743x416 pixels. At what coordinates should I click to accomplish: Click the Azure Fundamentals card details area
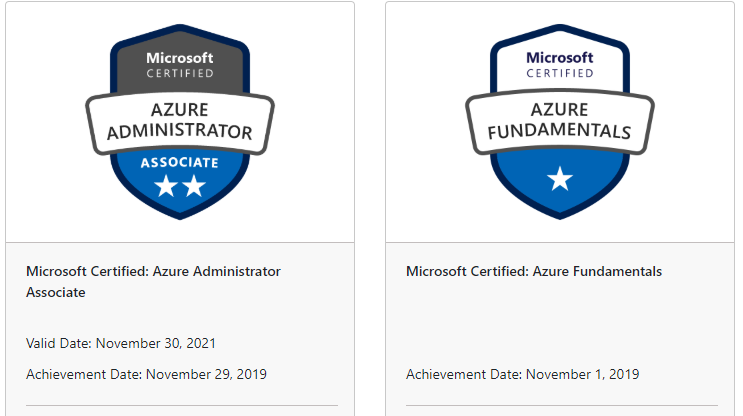560,329
